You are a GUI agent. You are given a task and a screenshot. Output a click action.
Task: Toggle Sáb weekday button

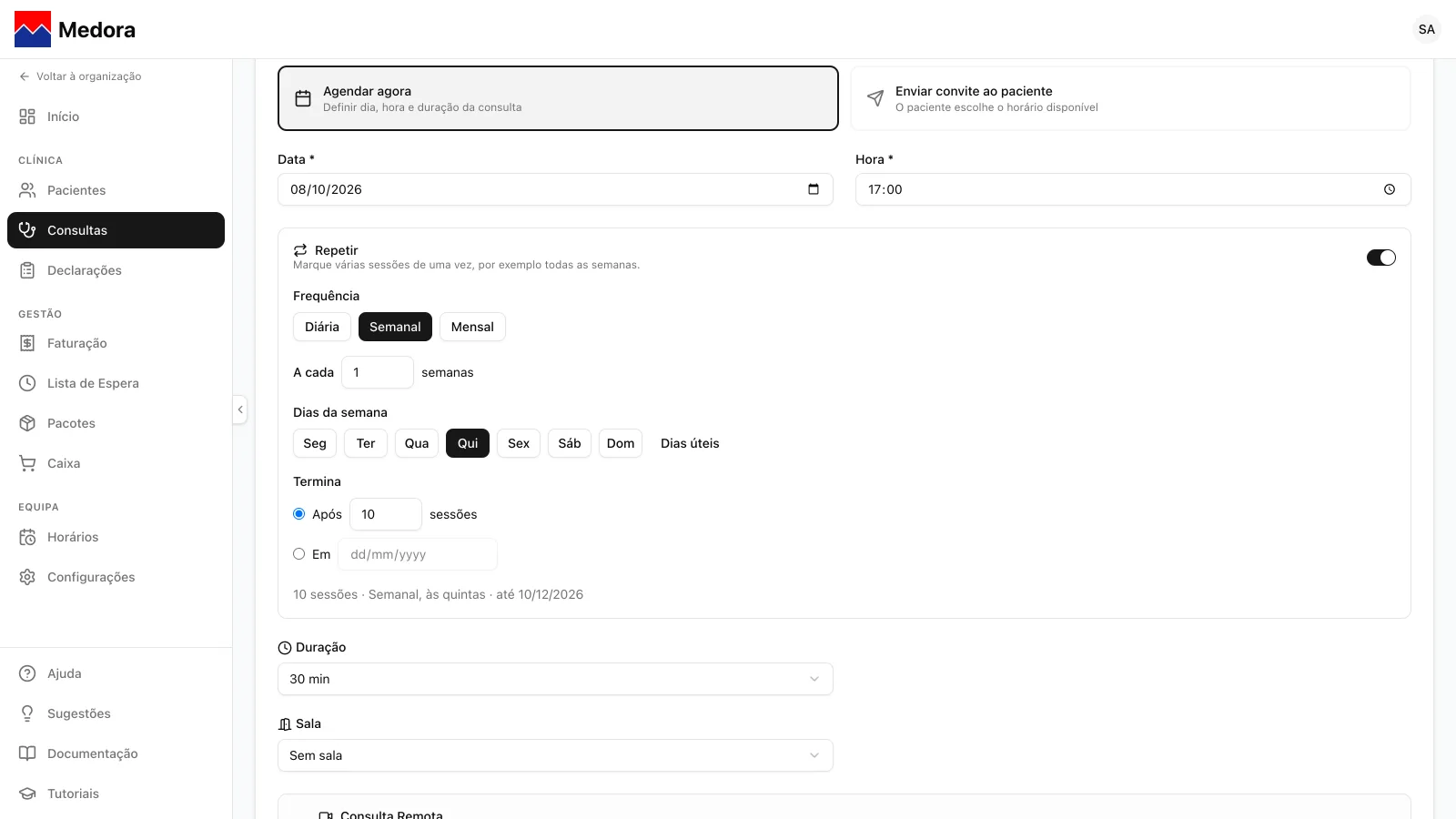[x=570, y=443]
